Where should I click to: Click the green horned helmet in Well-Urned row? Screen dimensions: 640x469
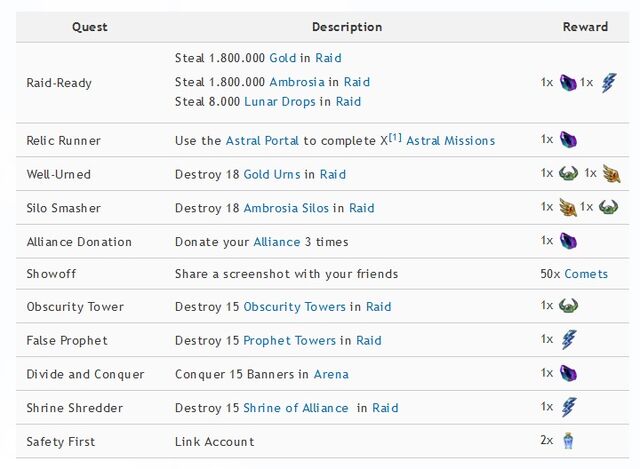click(x=568, y=173)
